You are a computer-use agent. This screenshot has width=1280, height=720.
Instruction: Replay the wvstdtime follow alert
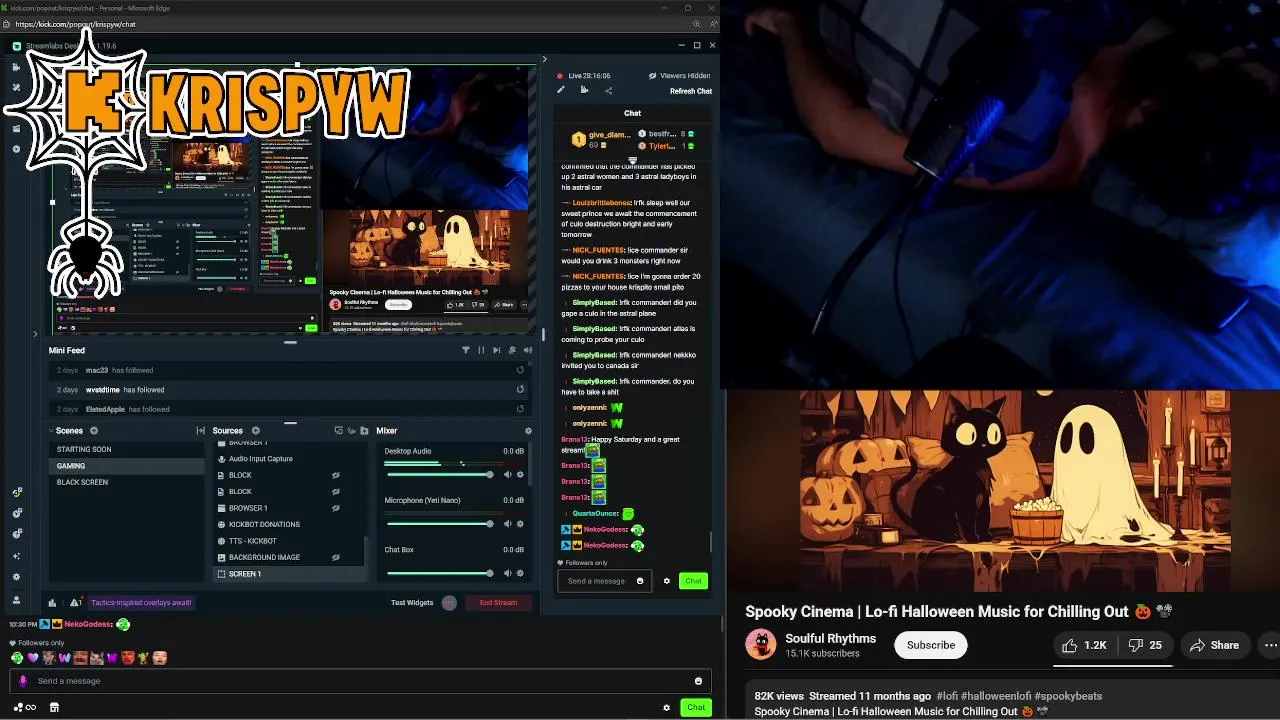point(520,389)
